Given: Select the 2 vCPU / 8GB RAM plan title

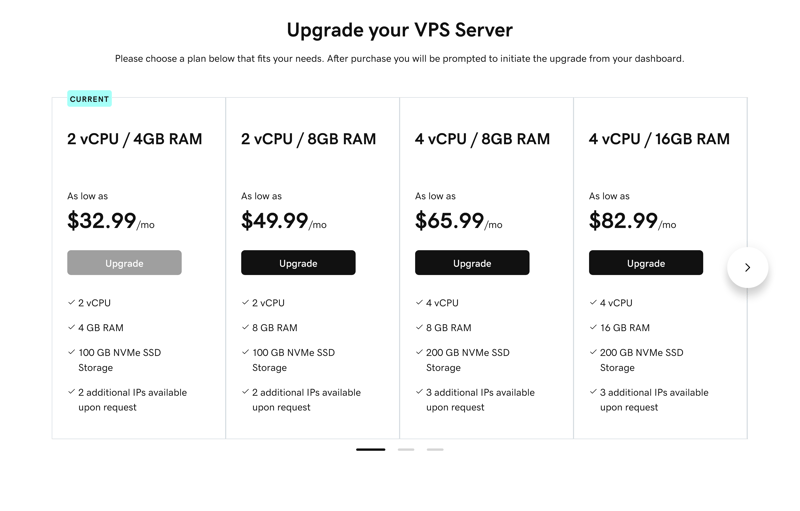Looking at the screenshot, I should [308, 139].
